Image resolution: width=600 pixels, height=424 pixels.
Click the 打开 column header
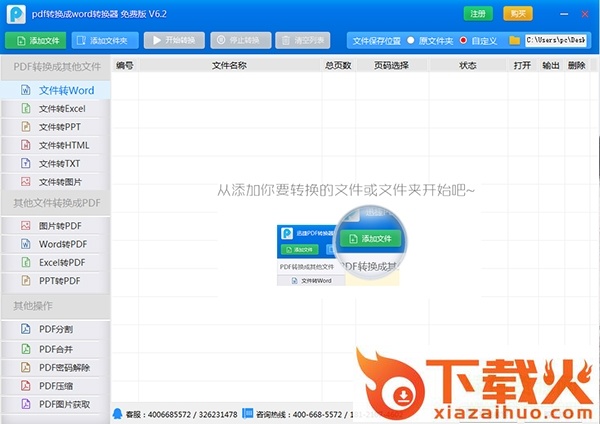522,66
